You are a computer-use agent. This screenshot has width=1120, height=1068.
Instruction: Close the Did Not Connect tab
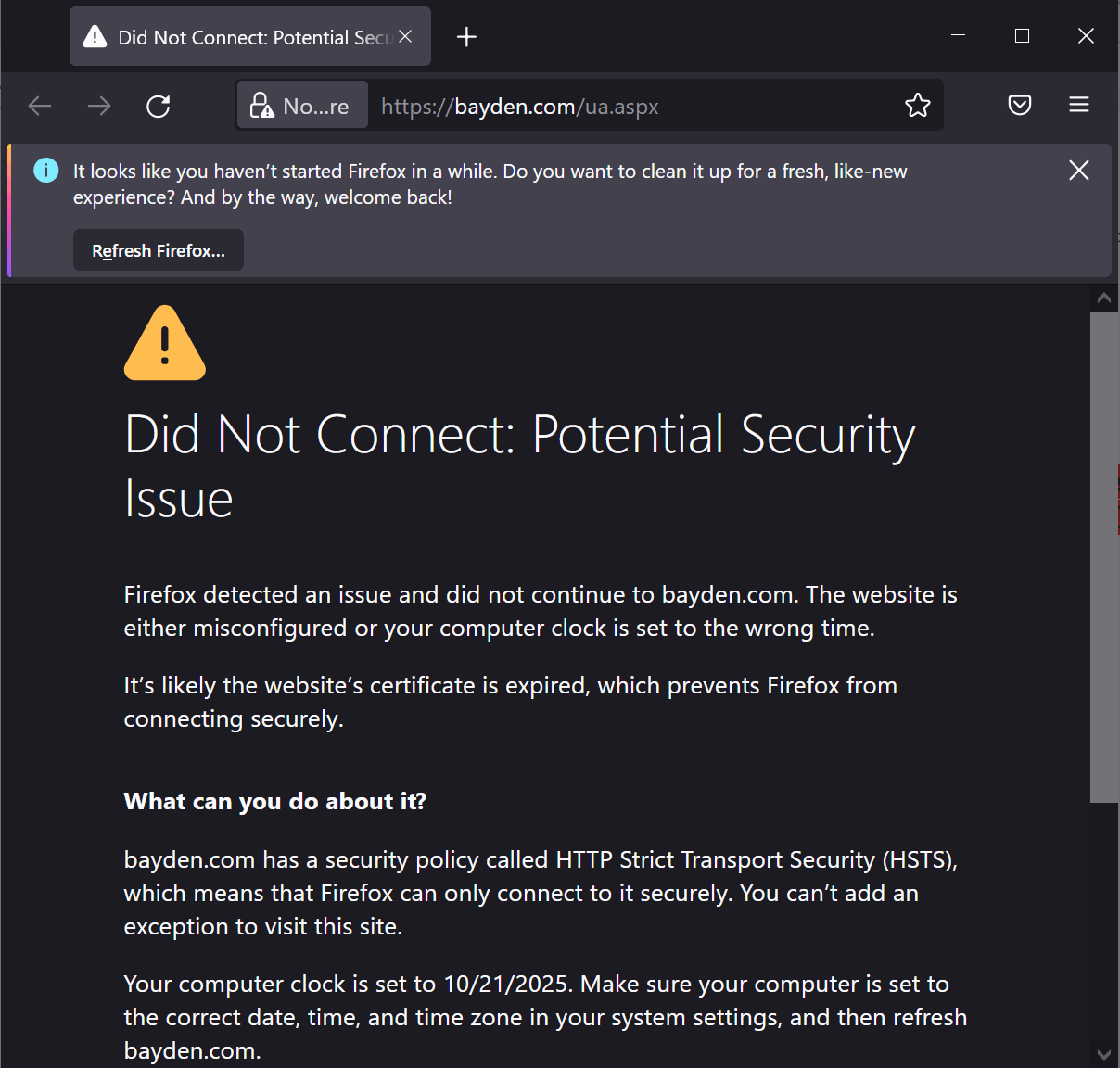pyautogui.click(x=405, y=36)
